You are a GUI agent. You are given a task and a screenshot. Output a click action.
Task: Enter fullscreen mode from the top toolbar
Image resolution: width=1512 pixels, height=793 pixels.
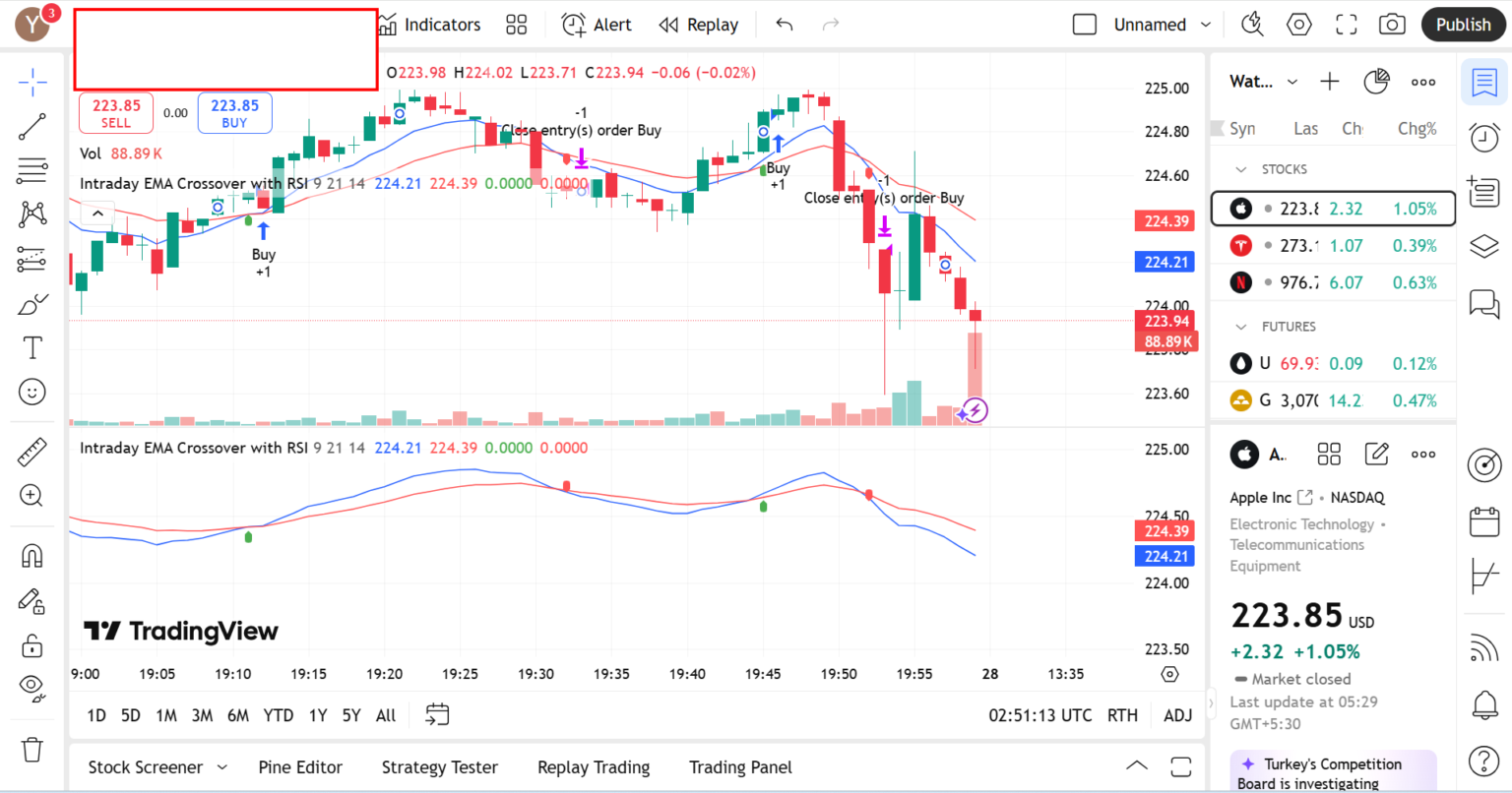pos(1346,24)
